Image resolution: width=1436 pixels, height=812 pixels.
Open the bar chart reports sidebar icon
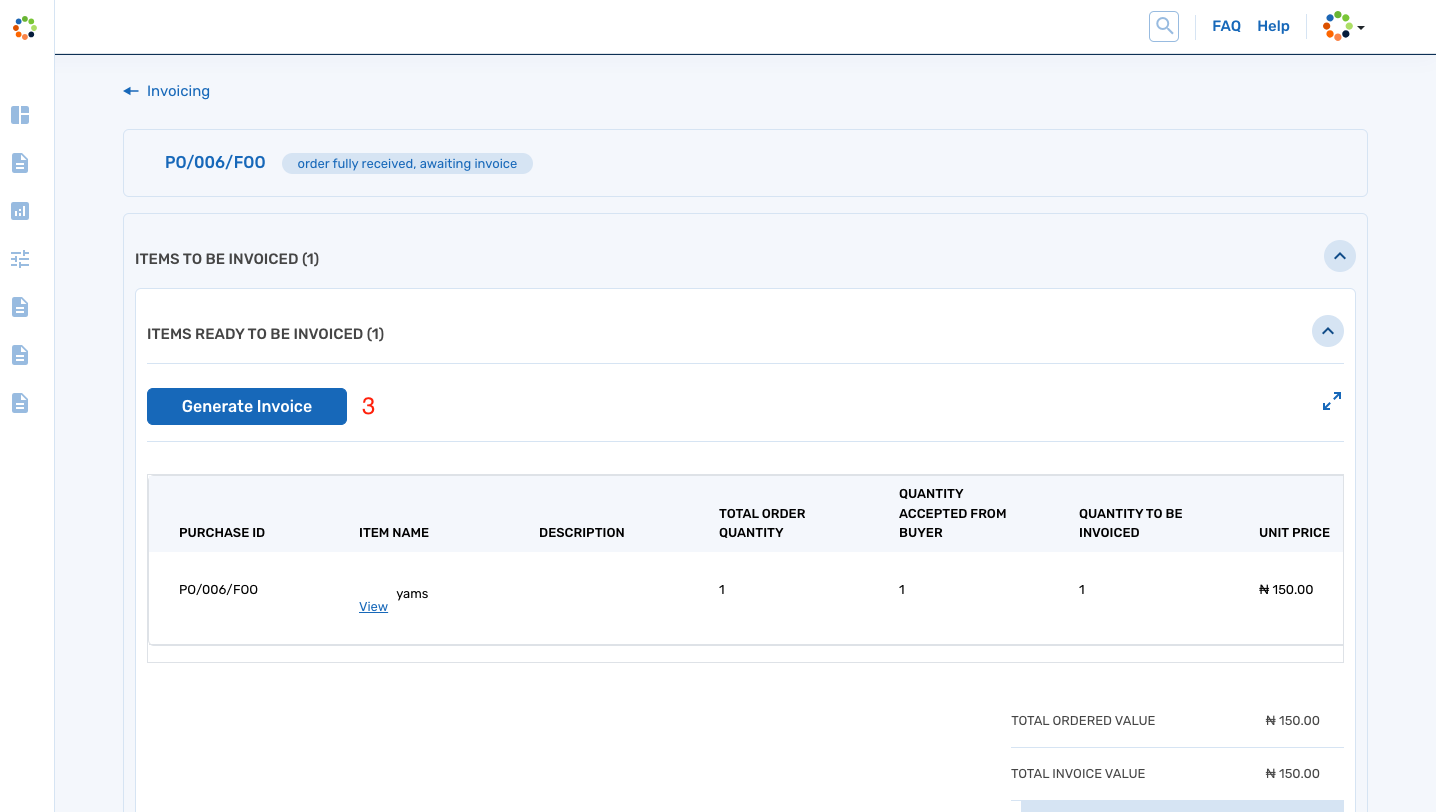20,211
